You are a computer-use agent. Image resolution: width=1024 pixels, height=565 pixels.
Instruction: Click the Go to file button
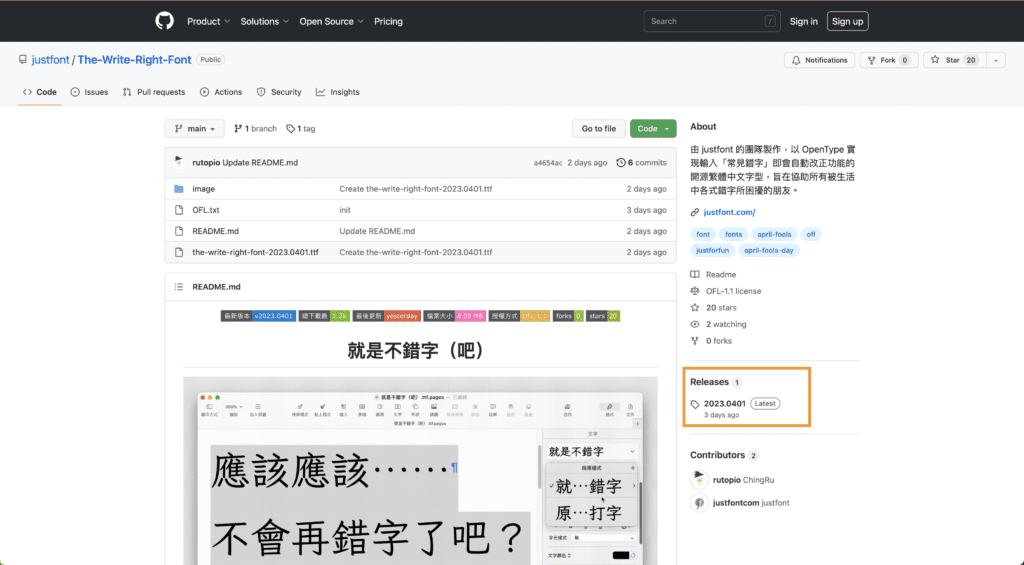599,129
